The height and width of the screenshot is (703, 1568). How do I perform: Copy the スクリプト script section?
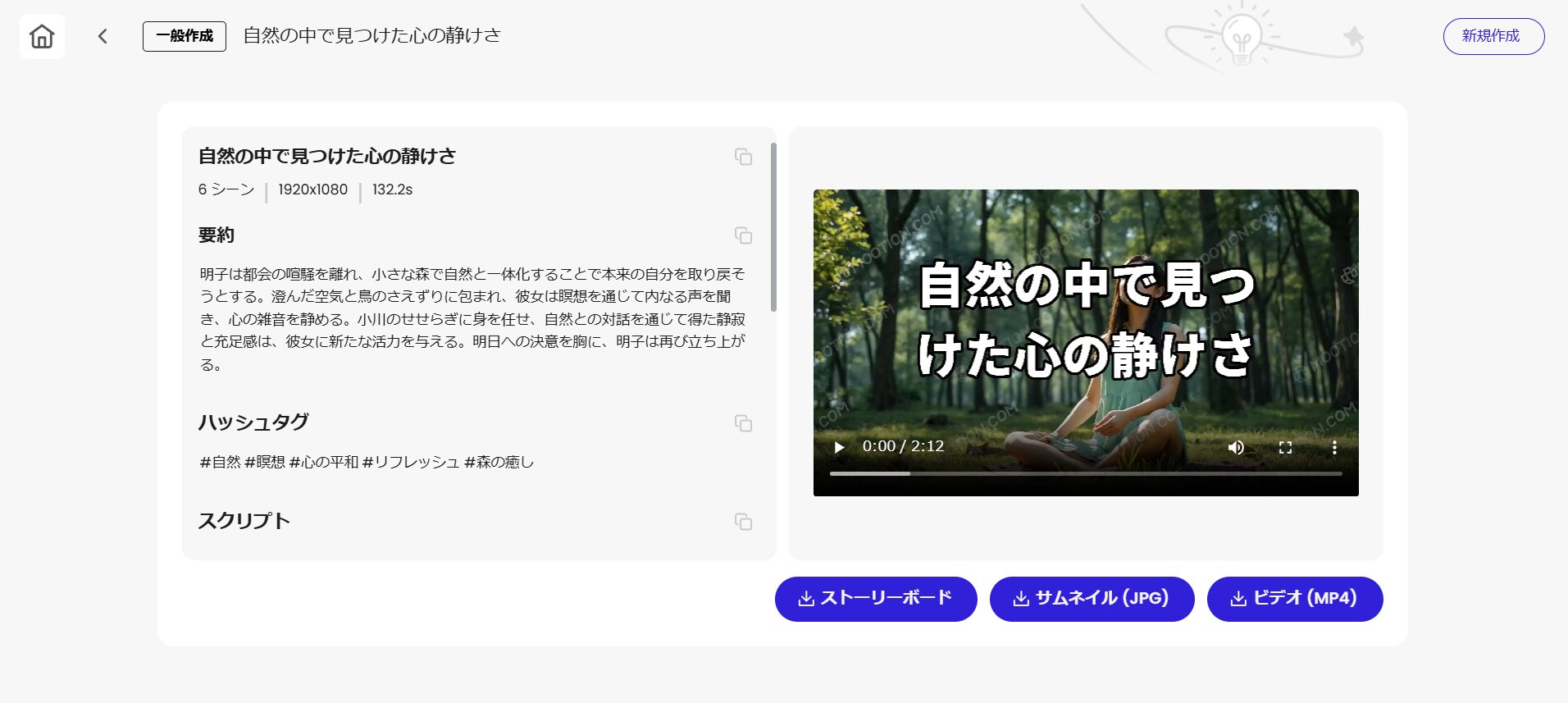[x=743, y=522]
